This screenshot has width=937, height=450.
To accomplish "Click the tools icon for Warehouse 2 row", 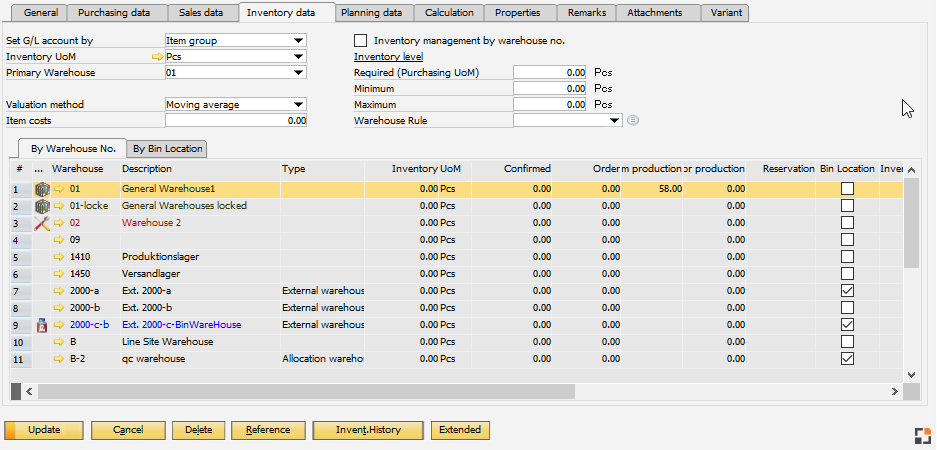I will [41, 223].
